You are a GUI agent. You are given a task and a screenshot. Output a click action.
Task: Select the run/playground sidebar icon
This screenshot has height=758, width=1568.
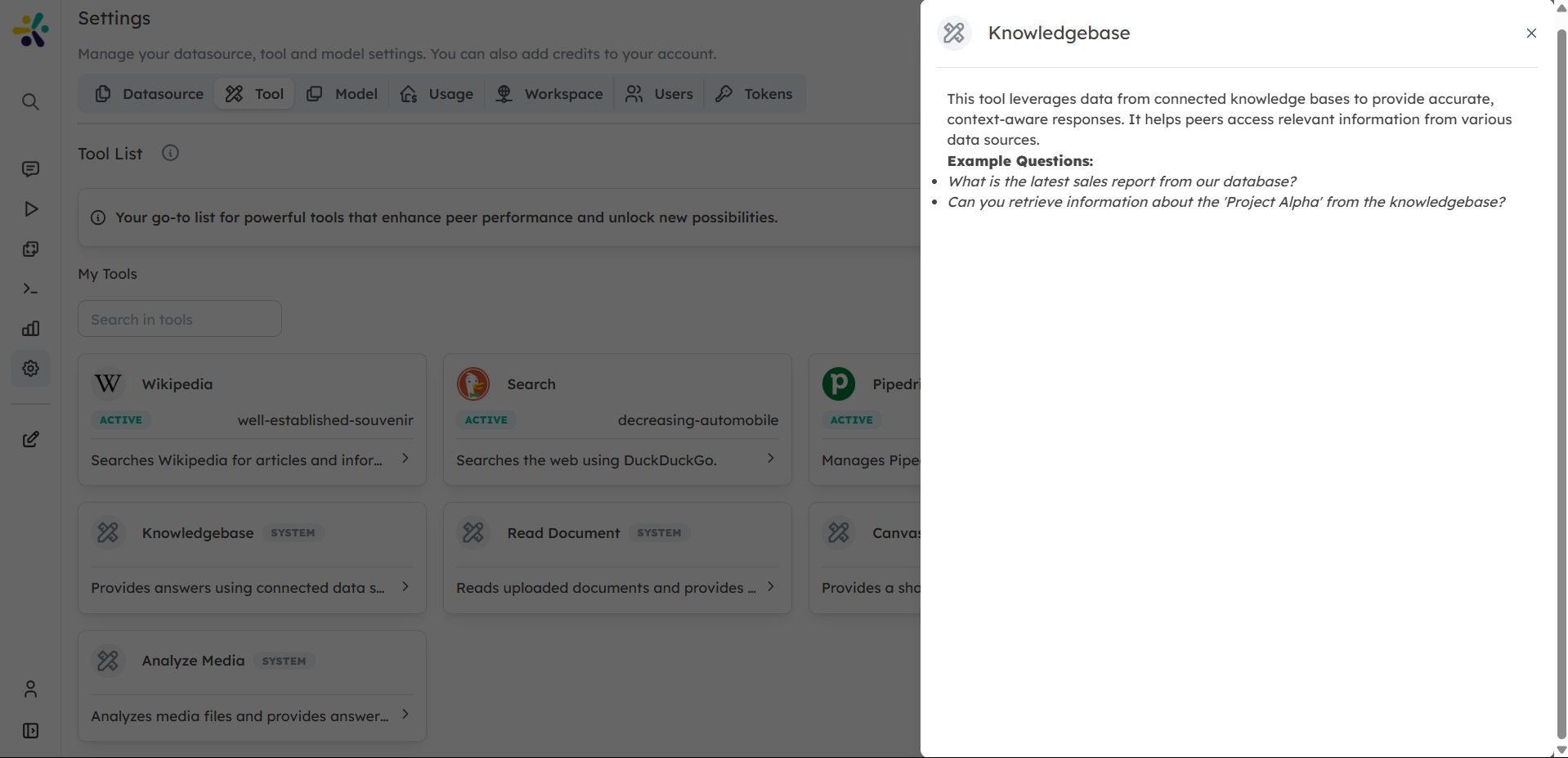click(30, 209)
